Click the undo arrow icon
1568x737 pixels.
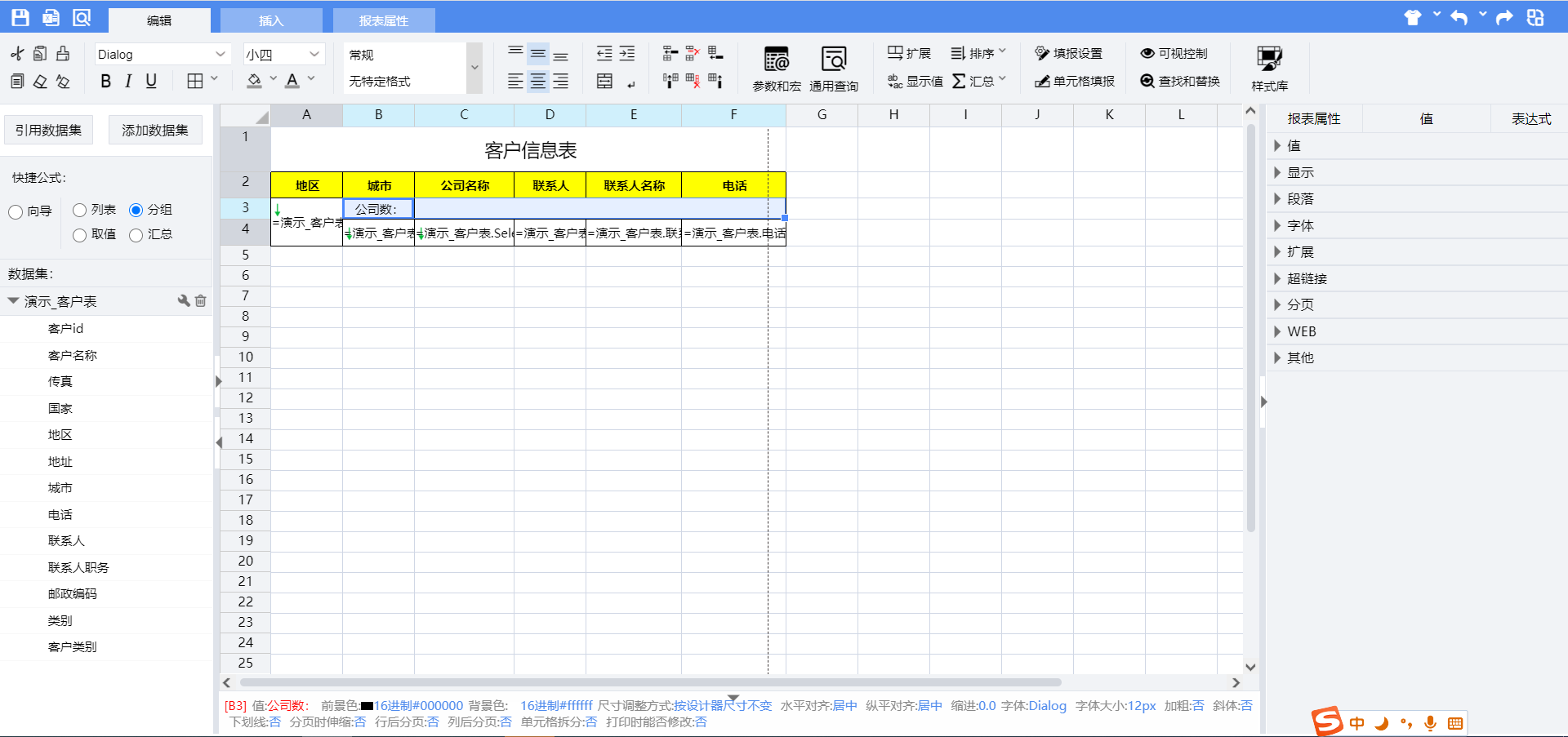pyautogui.click(x=1459, y=17)
